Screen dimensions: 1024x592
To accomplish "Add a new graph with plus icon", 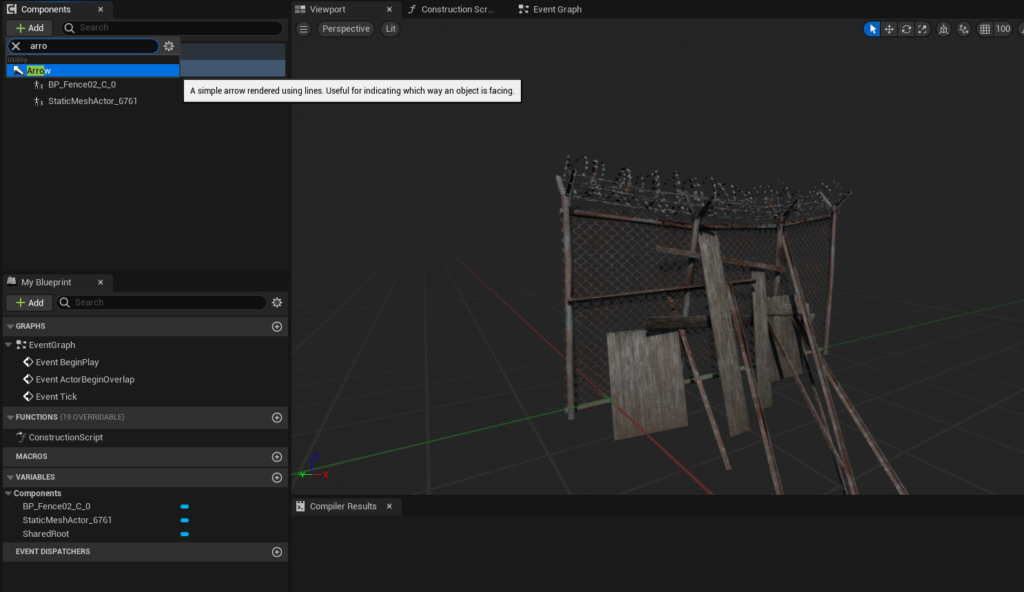I will pos(277,327).
